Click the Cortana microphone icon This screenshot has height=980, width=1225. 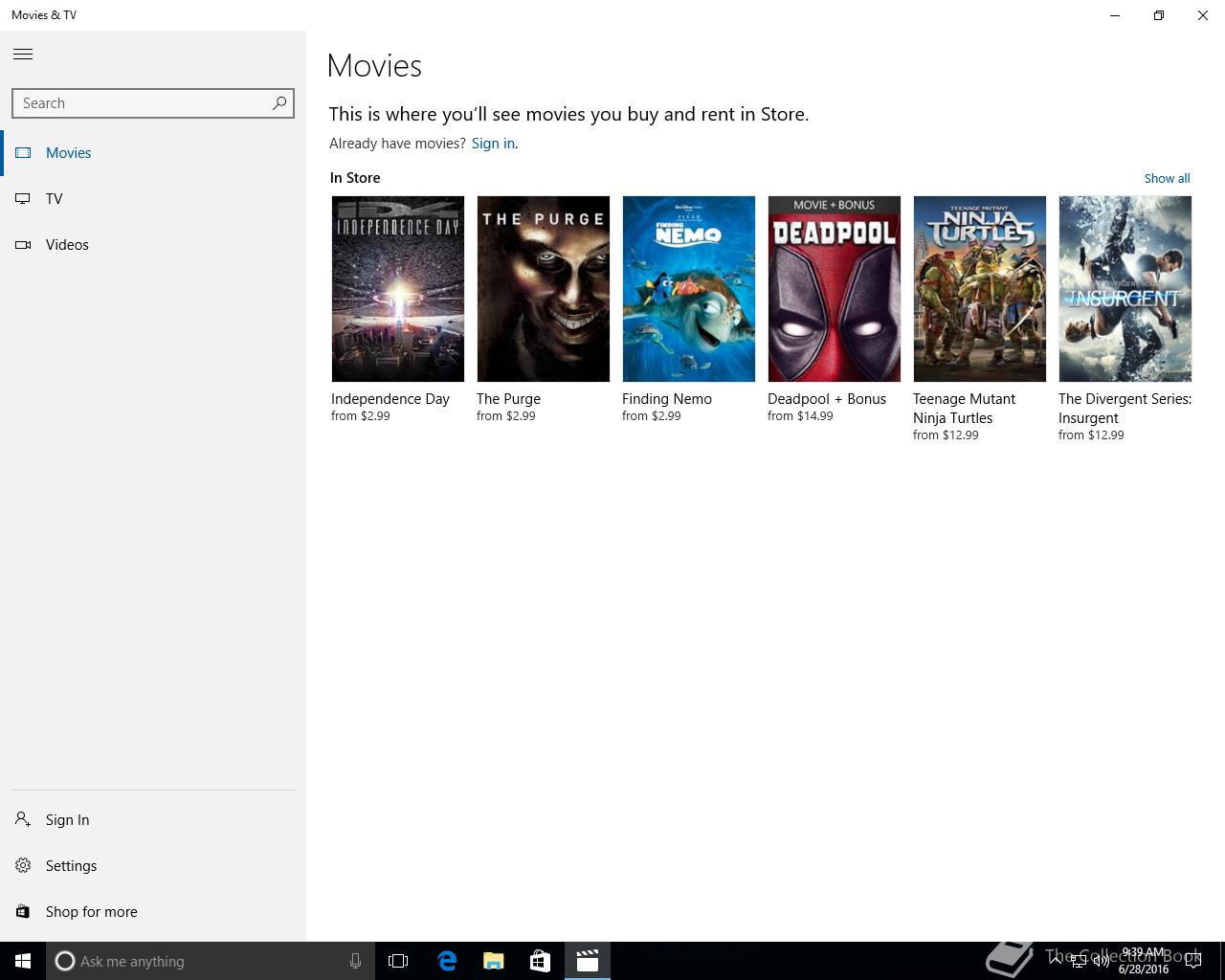355,961
